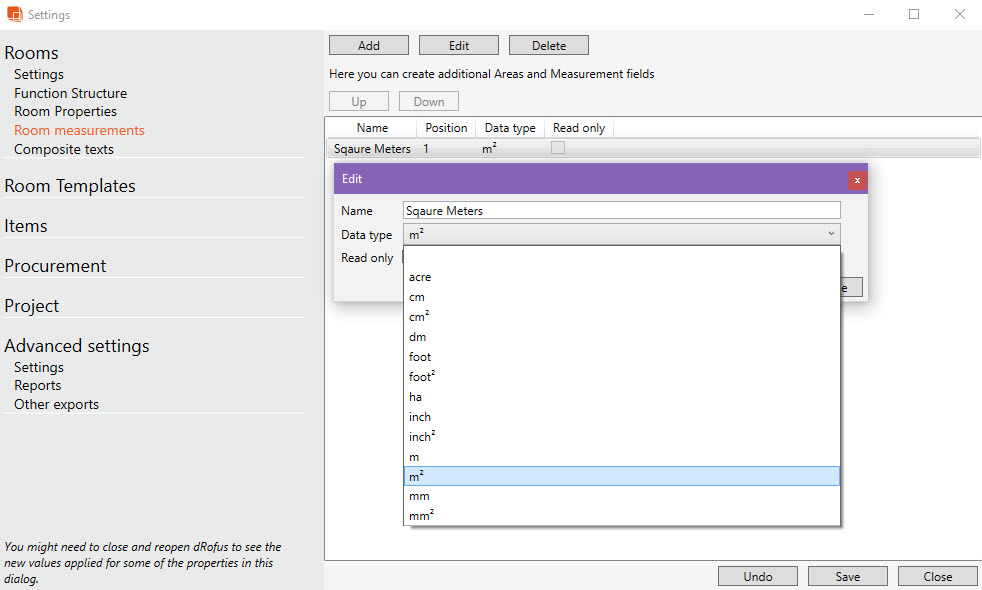Edit the Name input field
Image resolution: width=982 pixels, height=590 pixels.
(621, 211)
